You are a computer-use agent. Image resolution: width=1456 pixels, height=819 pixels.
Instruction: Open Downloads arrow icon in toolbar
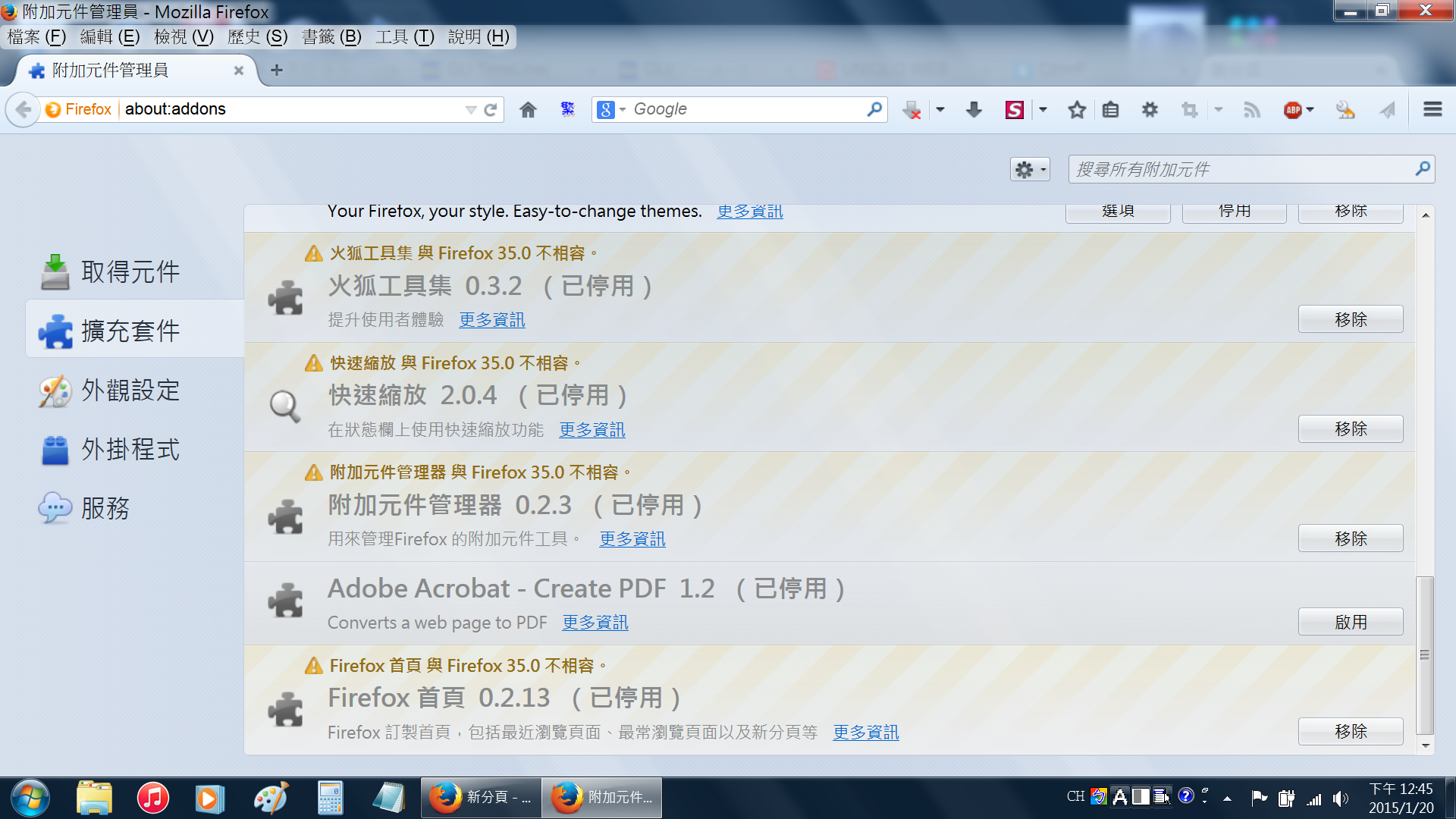pyautogui.click(x=974, y=110)
